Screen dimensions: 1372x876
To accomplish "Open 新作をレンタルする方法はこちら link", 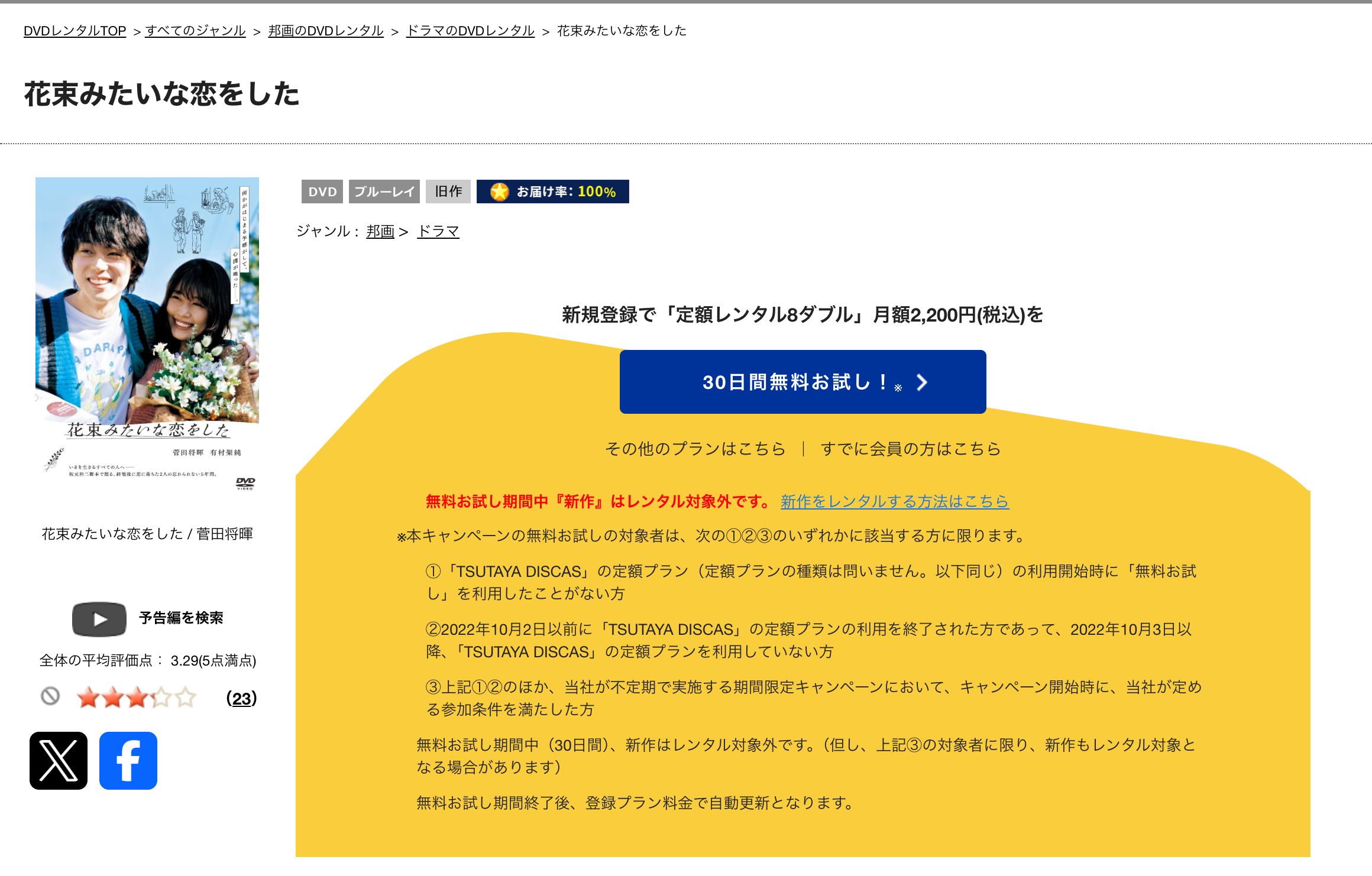I will pyautogui.click(x=895, y=501).
